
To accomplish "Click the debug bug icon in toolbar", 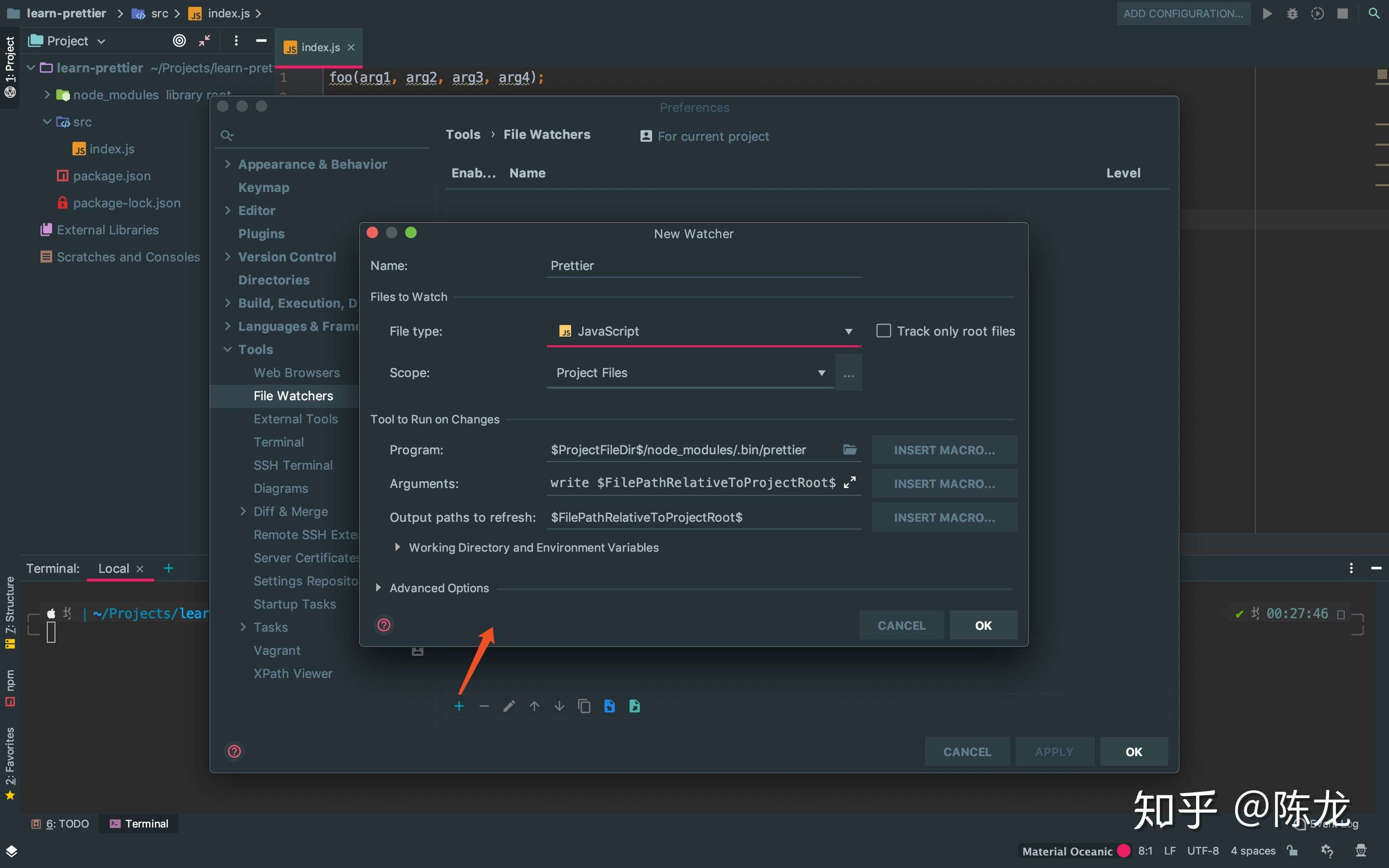I will tap(1292, 13).
